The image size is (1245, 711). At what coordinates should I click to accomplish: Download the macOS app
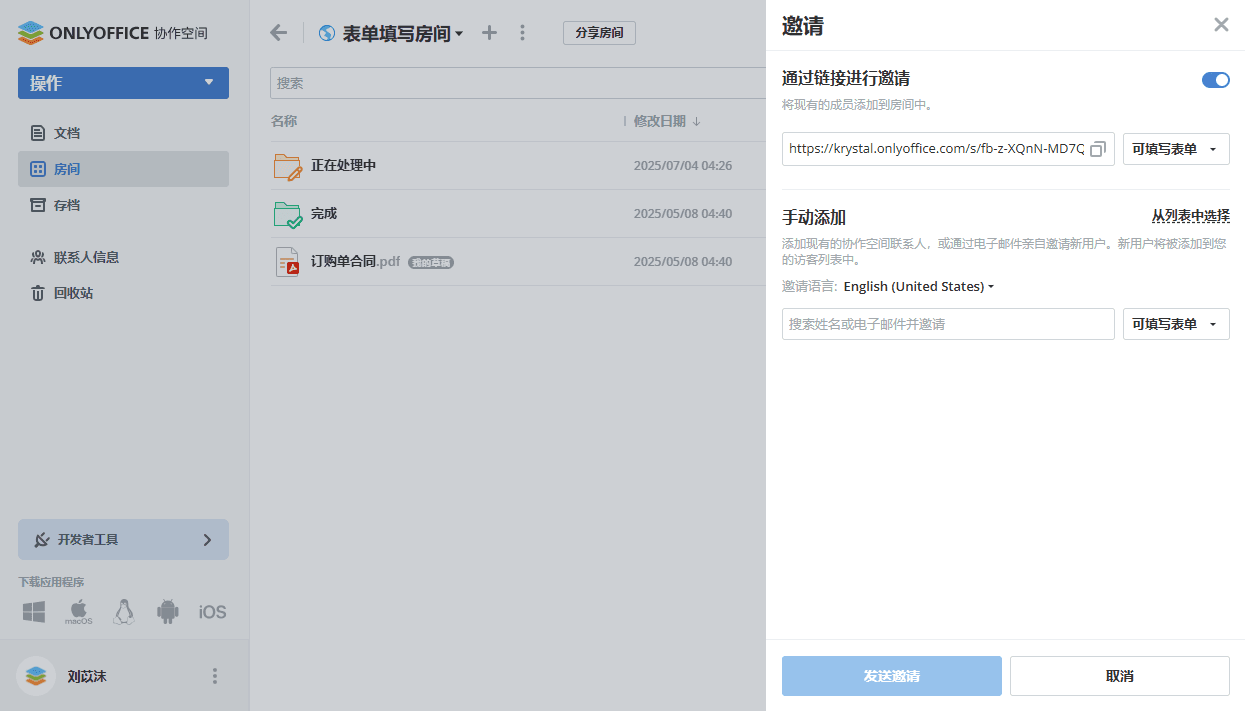pyautogui.click(x=79, y=612)
